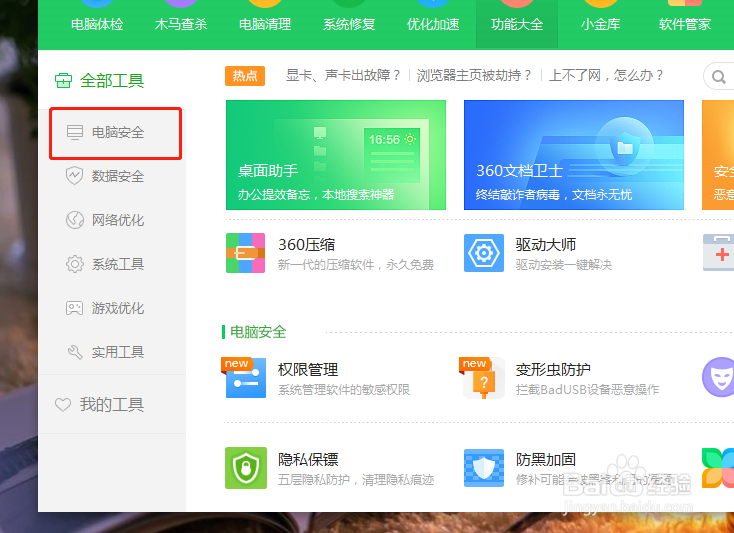The height and width of the screenshot is (533, 734).
Task: Open 防黑加固 title text
Action: 545,460
